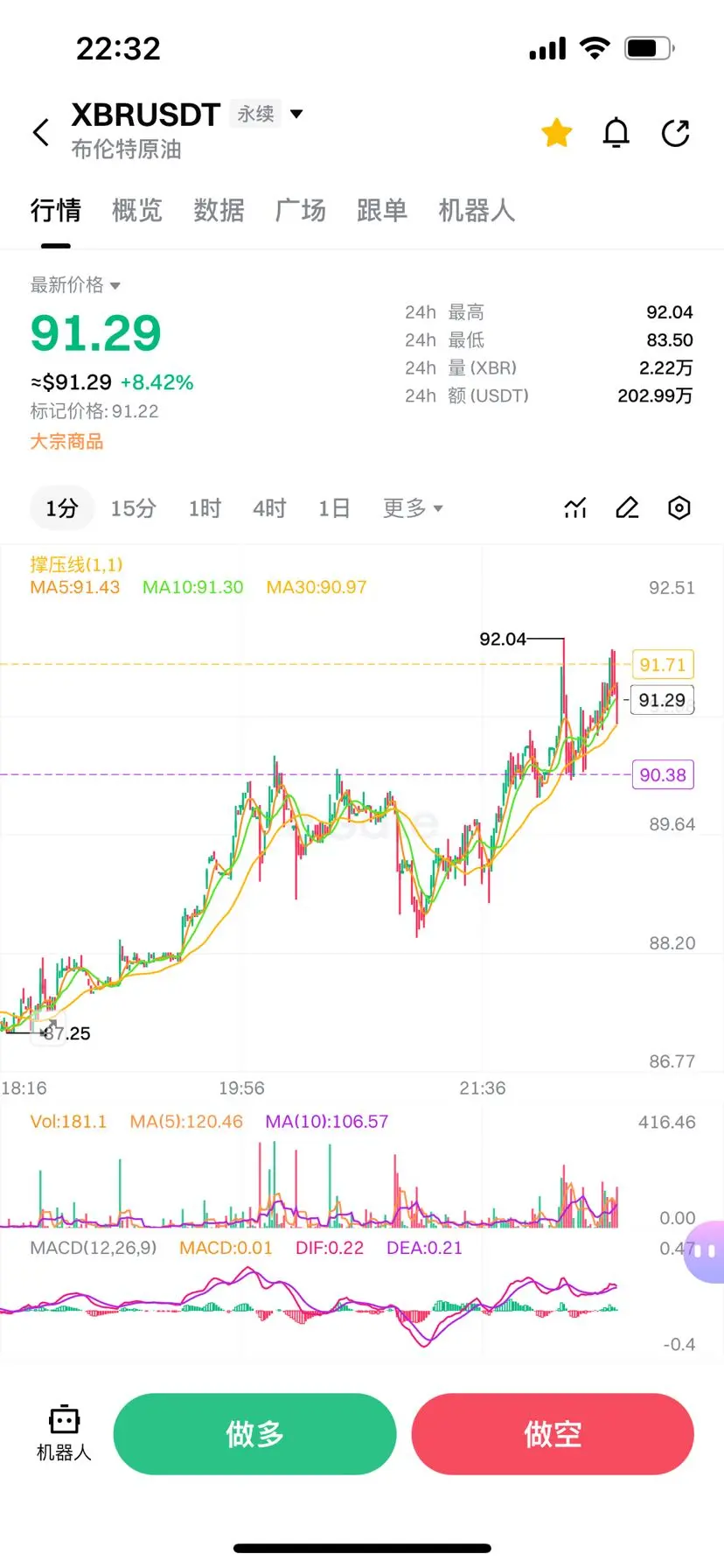
Task: Tap the 90.38 purple price line label
Action: click(663, 775)
